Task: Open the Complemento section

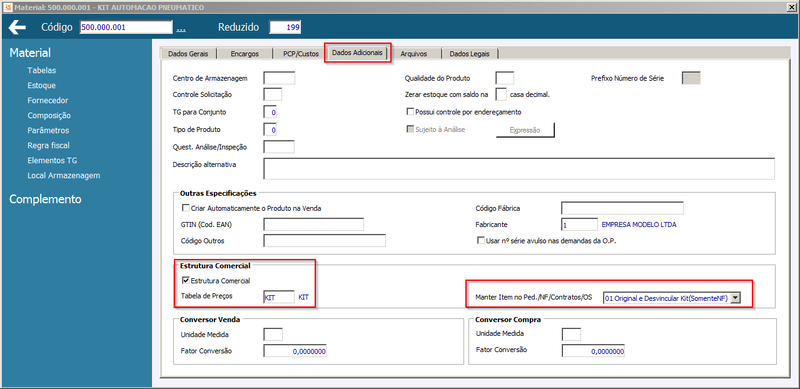Action: pyautogui.click(x=45, y=199)
